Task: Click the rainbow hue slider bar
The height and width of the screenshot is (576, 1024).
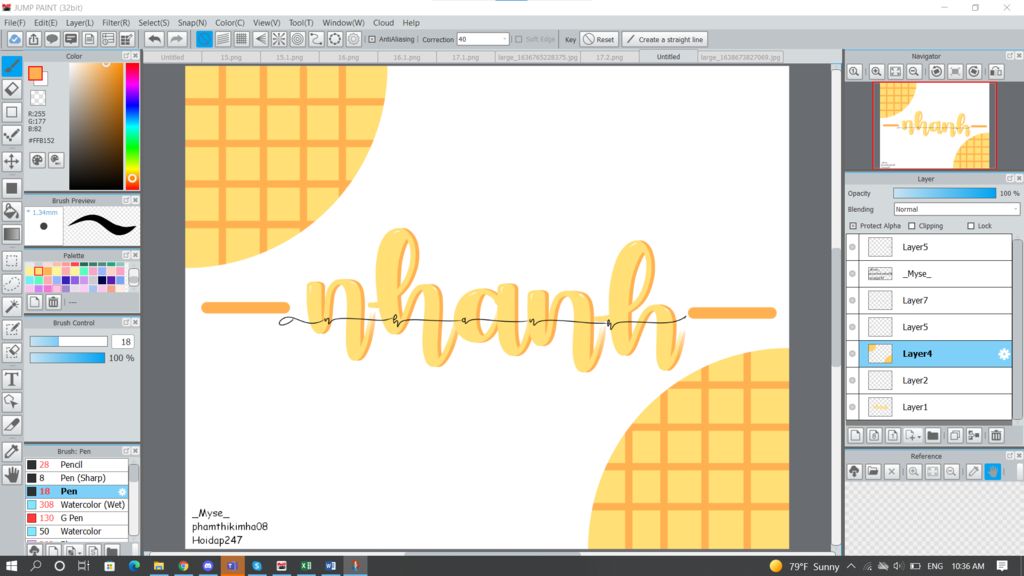Action: point(132,126)
